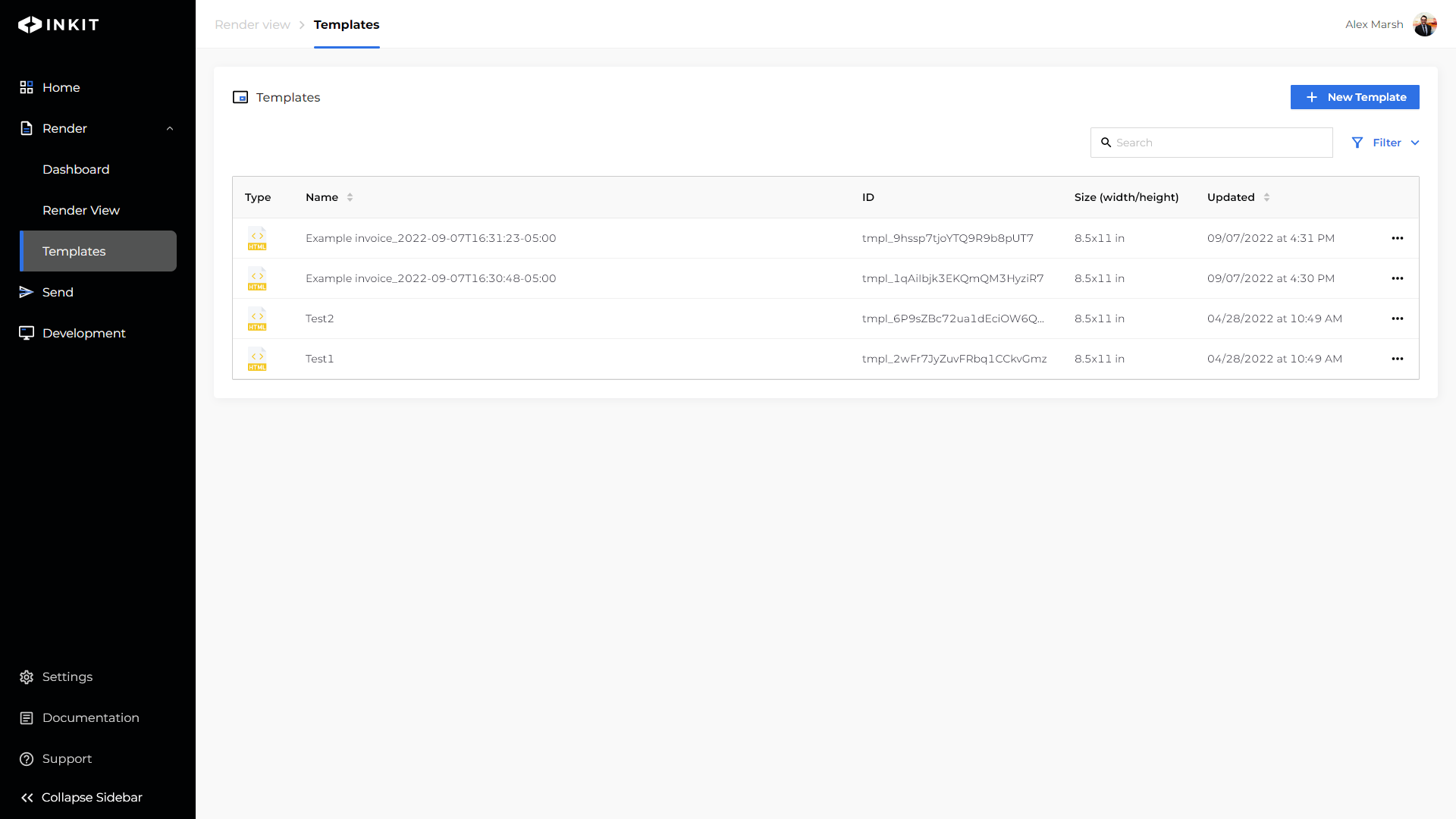The image size is (1456, 819).
Task: Sort table by Updated column
Action: click(x=1266, y=197)
